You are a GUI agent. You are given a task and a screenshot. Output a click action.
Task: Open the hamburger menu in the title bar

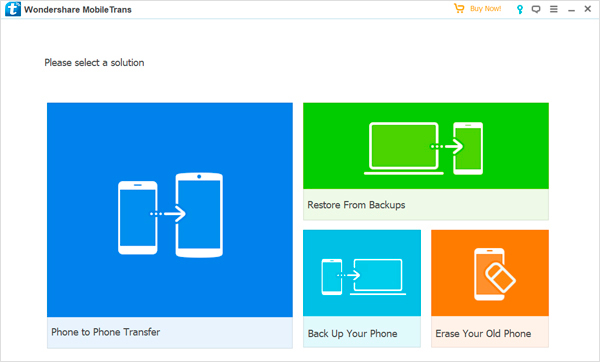pos(554,9)
